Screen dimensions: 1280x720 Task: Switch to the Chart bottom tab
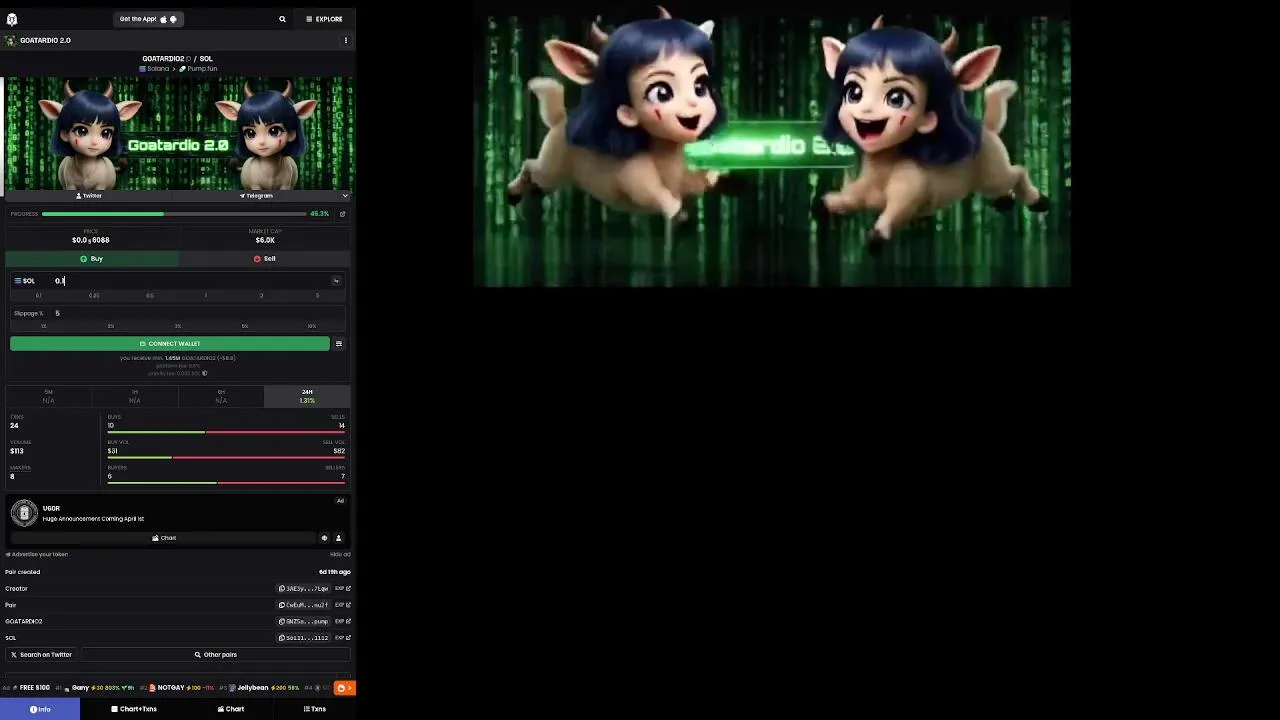click(231, 709)
